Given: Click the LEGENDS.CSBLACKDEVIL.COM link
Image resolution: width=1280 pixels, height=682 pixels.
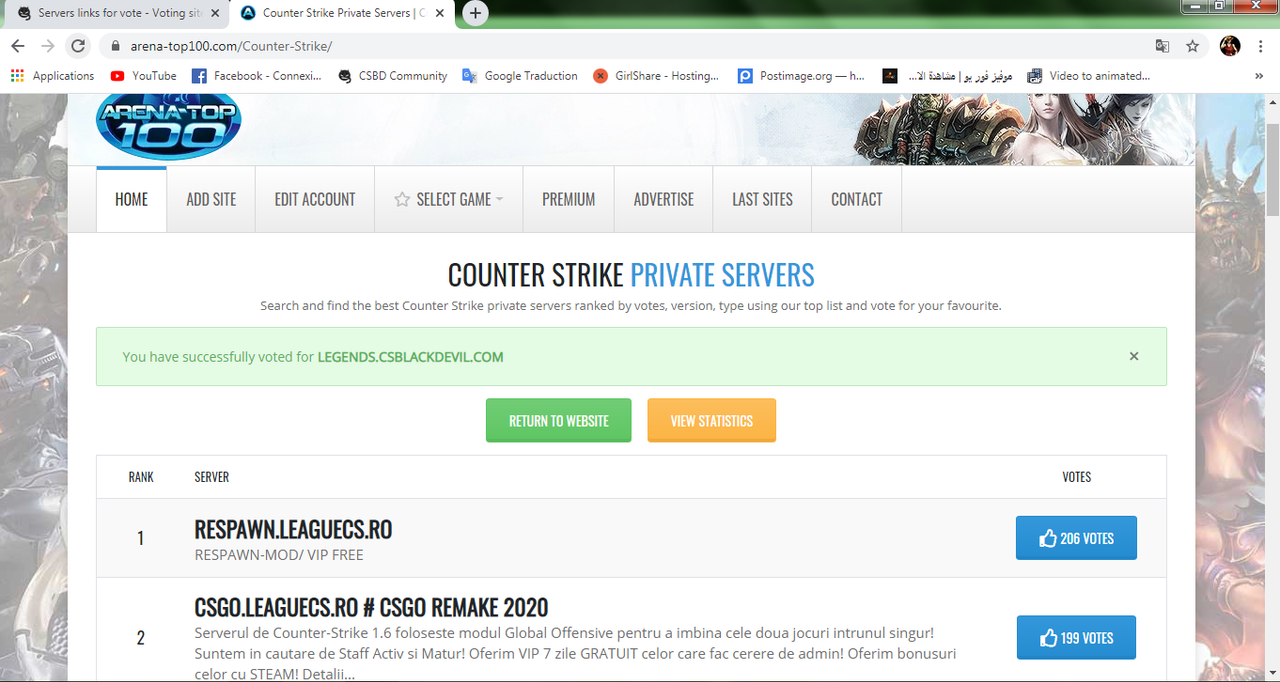Looking at the screenshot, I should click(x=410, y=357).
